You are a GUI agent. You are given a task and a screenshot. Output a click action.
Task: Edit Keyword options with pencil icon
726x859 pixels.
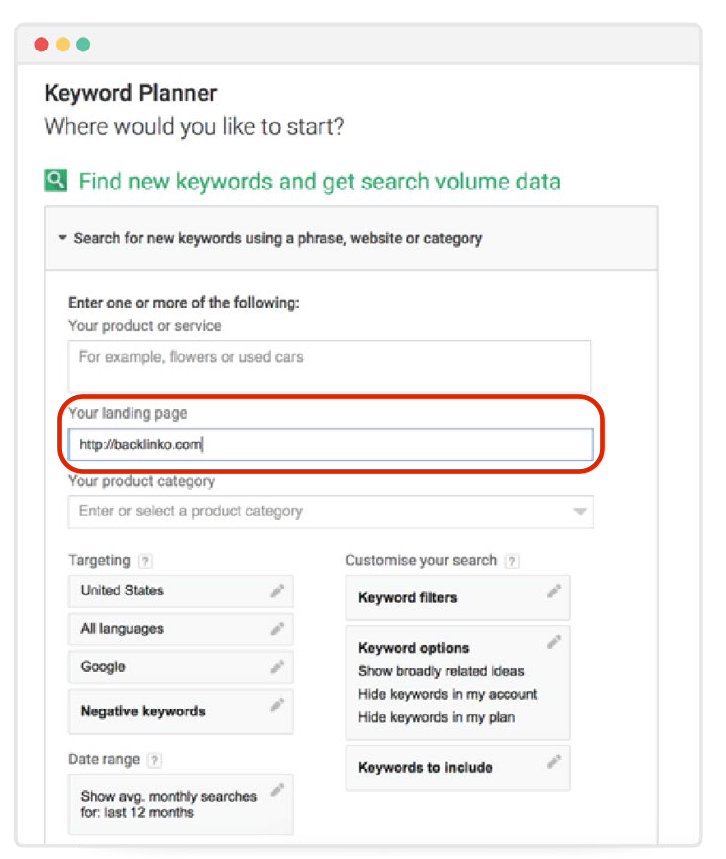(554, 642)
